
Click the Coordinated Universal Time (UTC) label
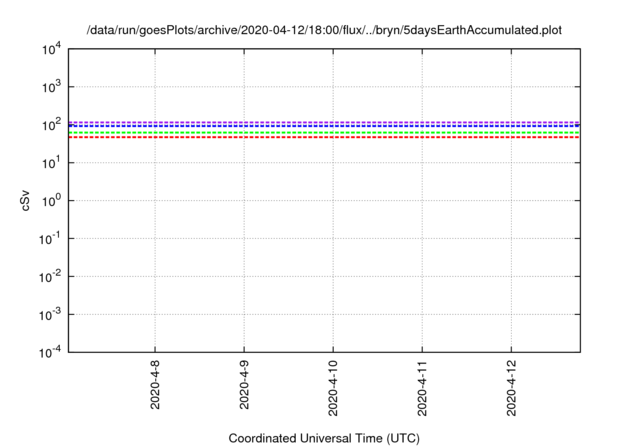pos(324,439)
